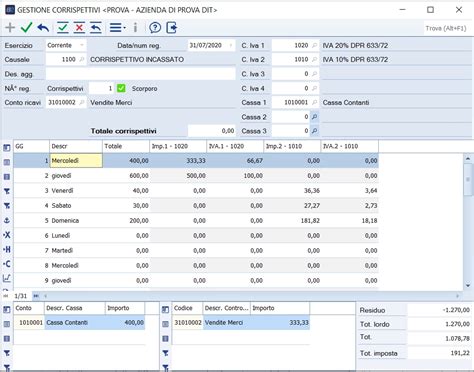
Task: Toggle the Scorporo green checkbox
Action: pyautogui.click(x=121, y=88)
